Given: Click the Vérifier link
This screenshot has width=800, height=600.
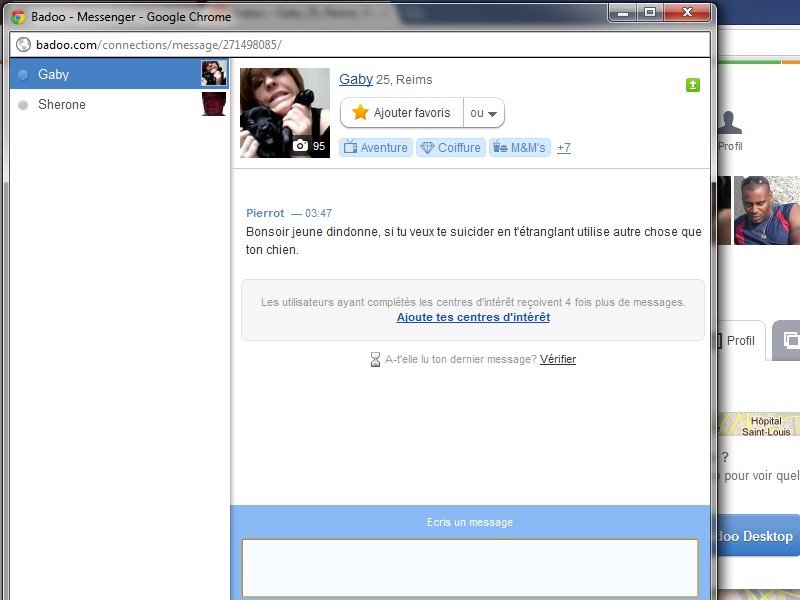Looking at the screenshot, I should pos(558,359).
